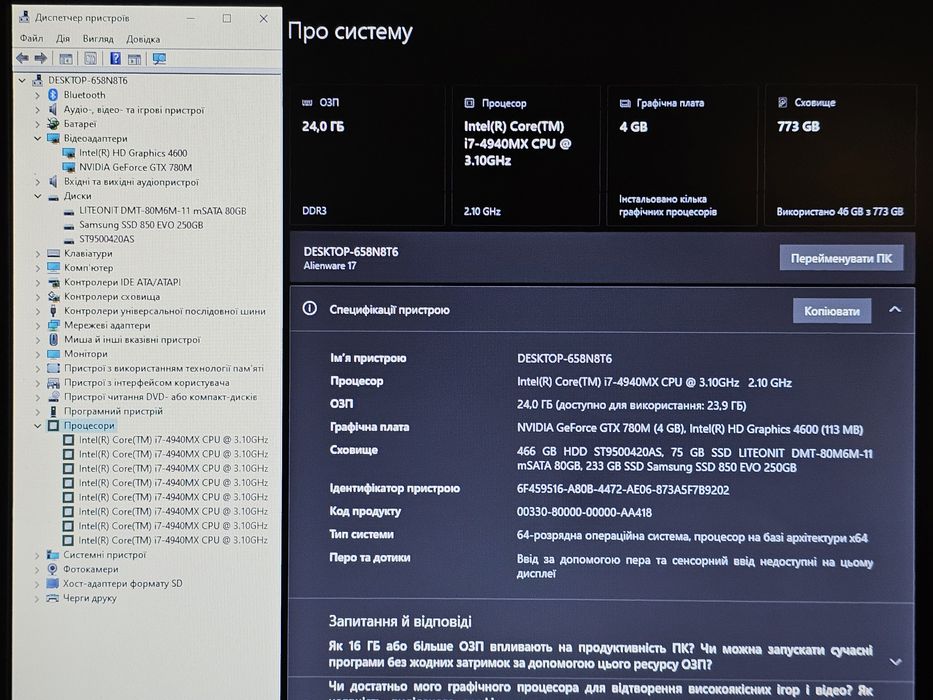Image resolution: width=933 pixels, height=700 pixels.
Task: Select the Батареї battery icon
Action: pos(53,124)
